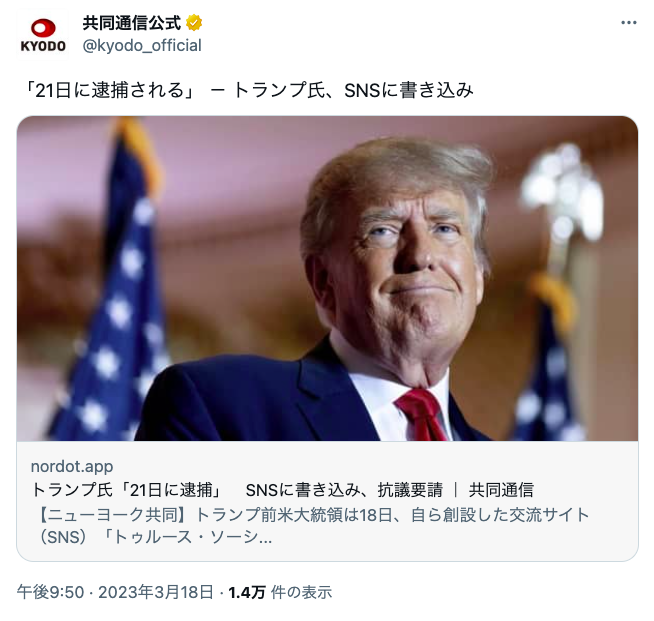The image size is (654, 621).
Task: Click the 件の表示 views label
Action: pyautogui.click(x=301, y=592)
